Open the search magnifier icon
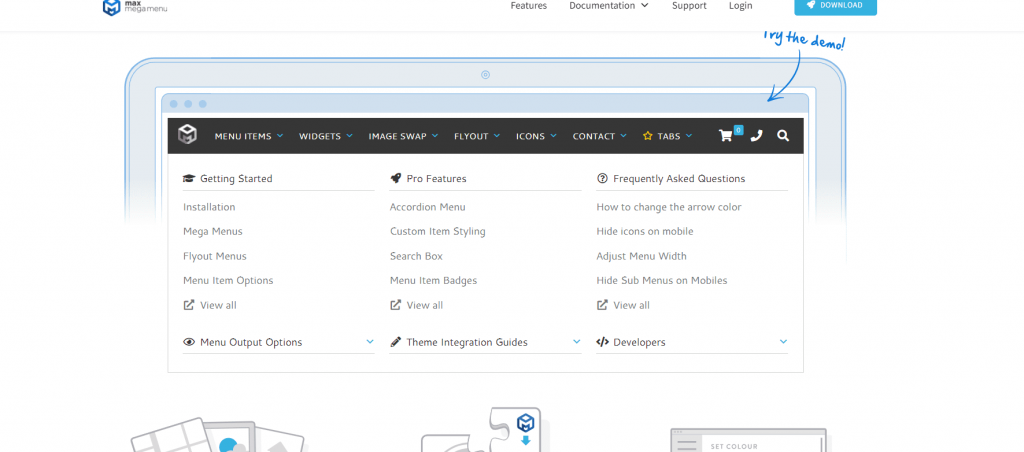1024x452 pixels. point(783,136)
